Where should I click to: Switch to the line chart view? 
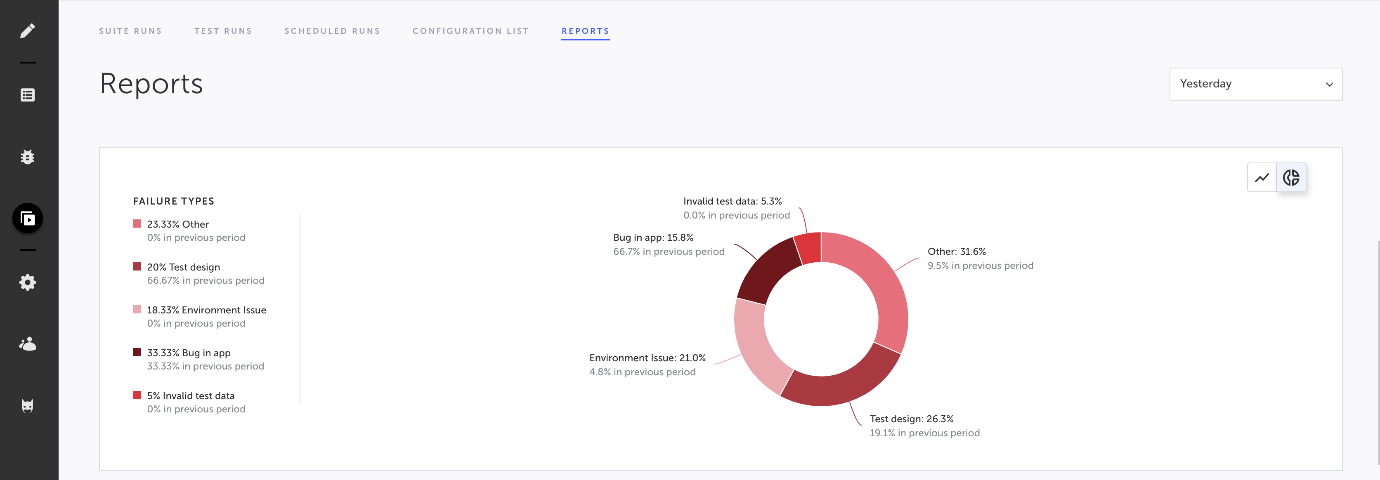coord(1262,178)
